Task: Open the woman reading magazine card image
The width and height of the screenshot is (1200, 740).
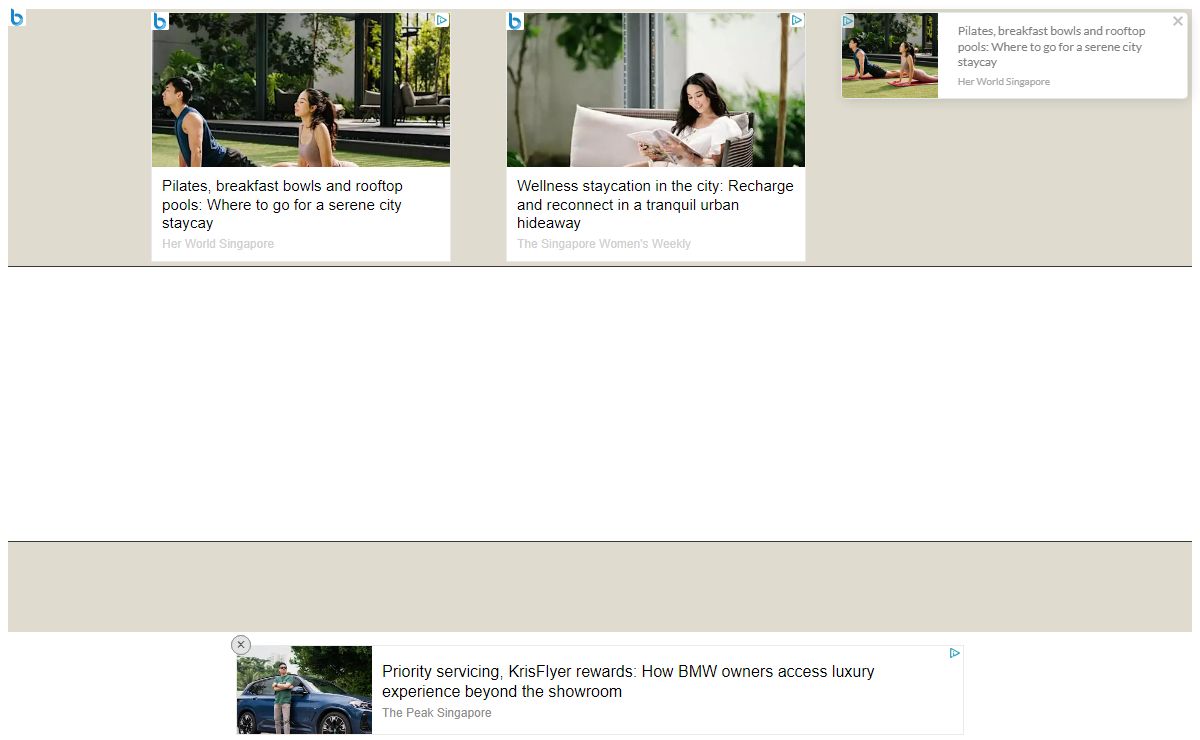Action: click(656, 90)
